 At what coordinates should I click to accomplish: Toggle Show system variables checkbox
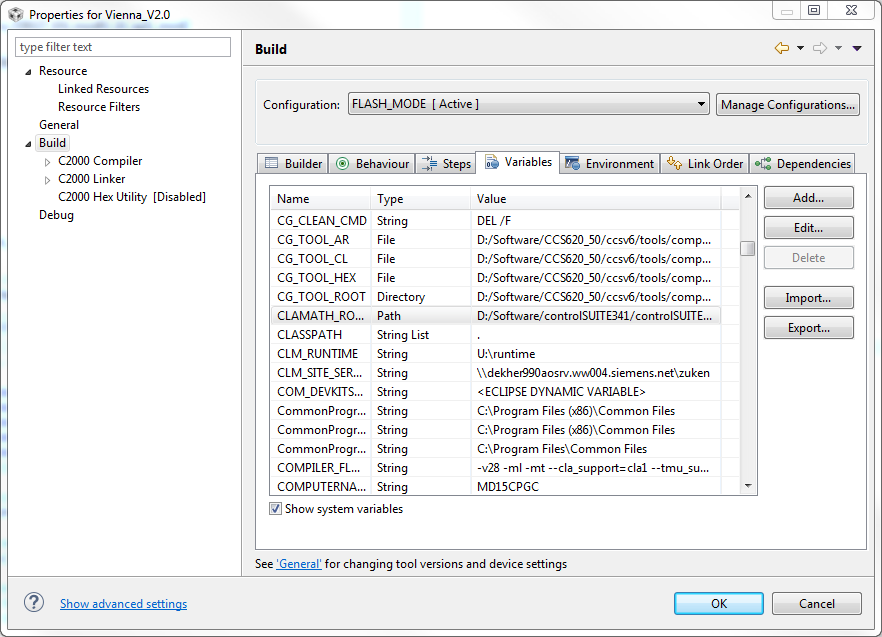[275, 509]
